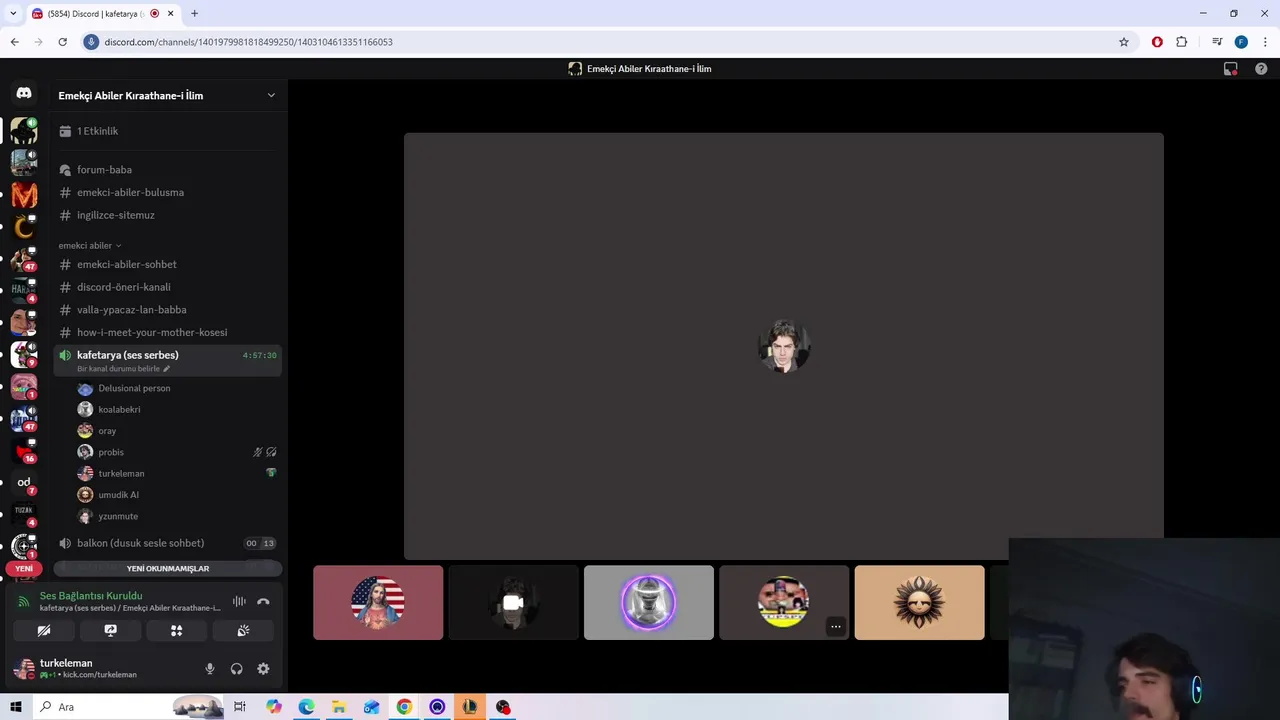
Task: Open the 1 Etkinlik events entry
Action: [167, 131]
